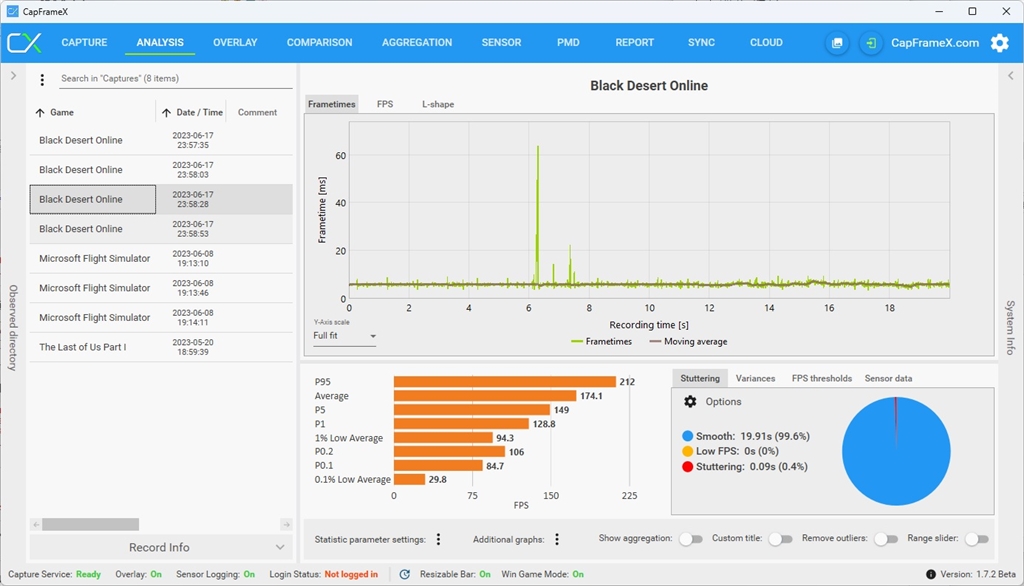
Task: Switch to the CAPTURE tab
Action: 84,42
